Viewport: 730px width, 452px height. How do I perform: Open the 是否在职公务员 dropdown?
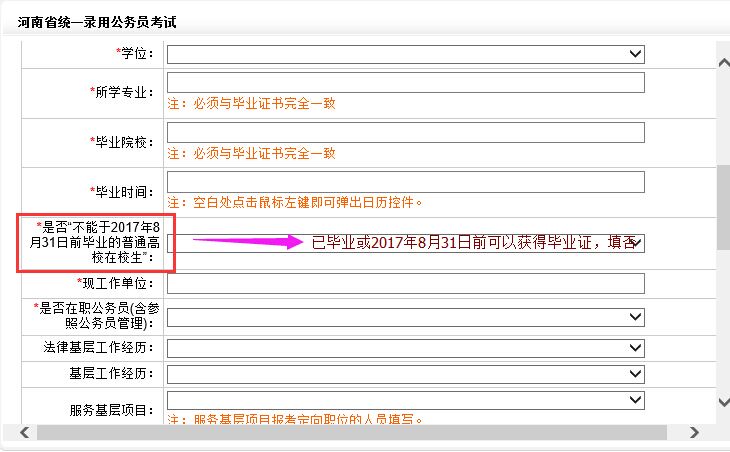405,317
